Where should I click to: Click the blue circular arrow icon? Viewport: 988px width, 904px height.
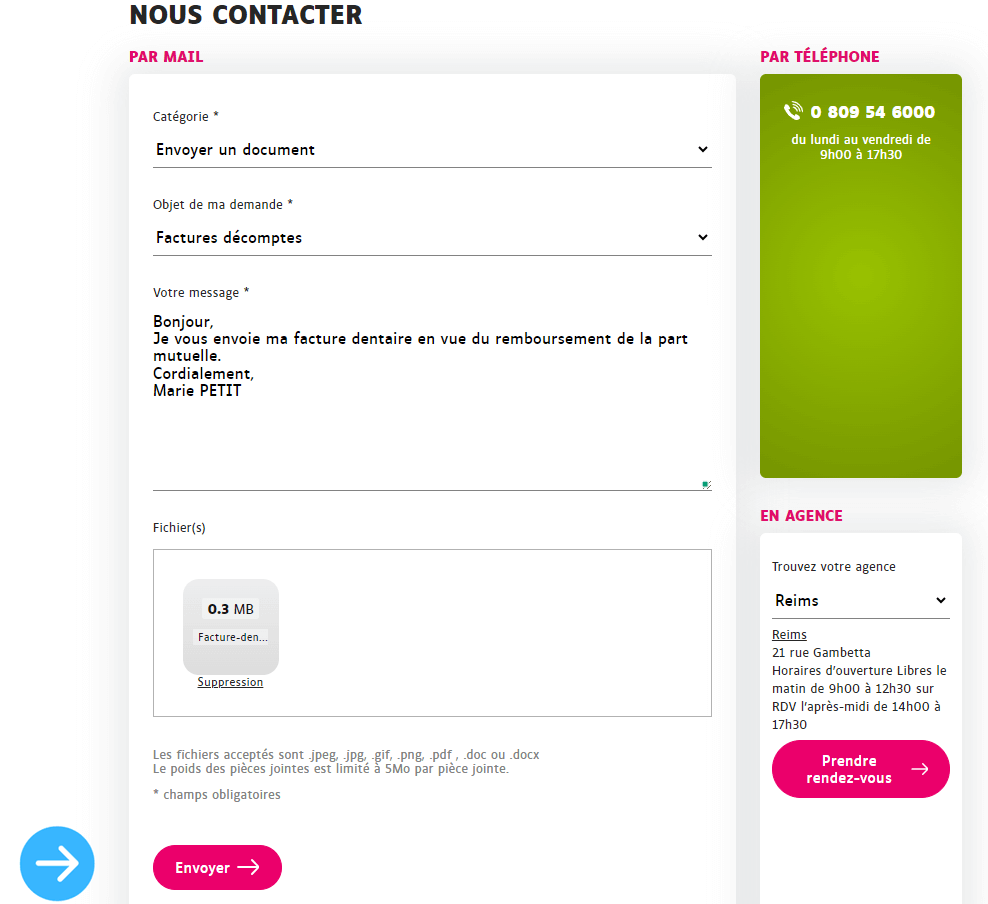coord(57,862)
